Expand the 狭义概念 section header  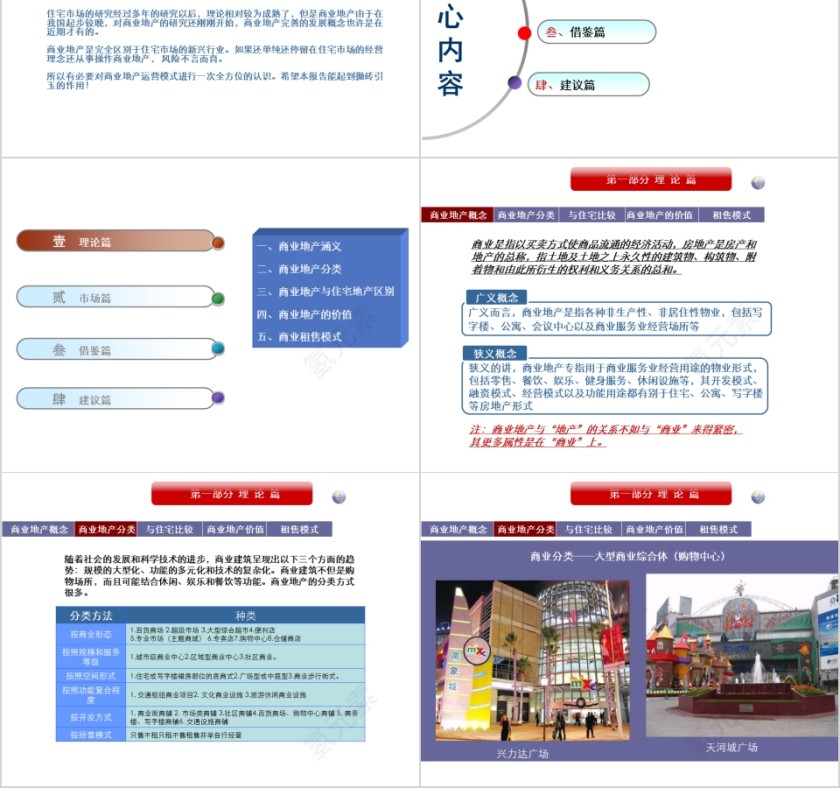[x=494, y=353]
